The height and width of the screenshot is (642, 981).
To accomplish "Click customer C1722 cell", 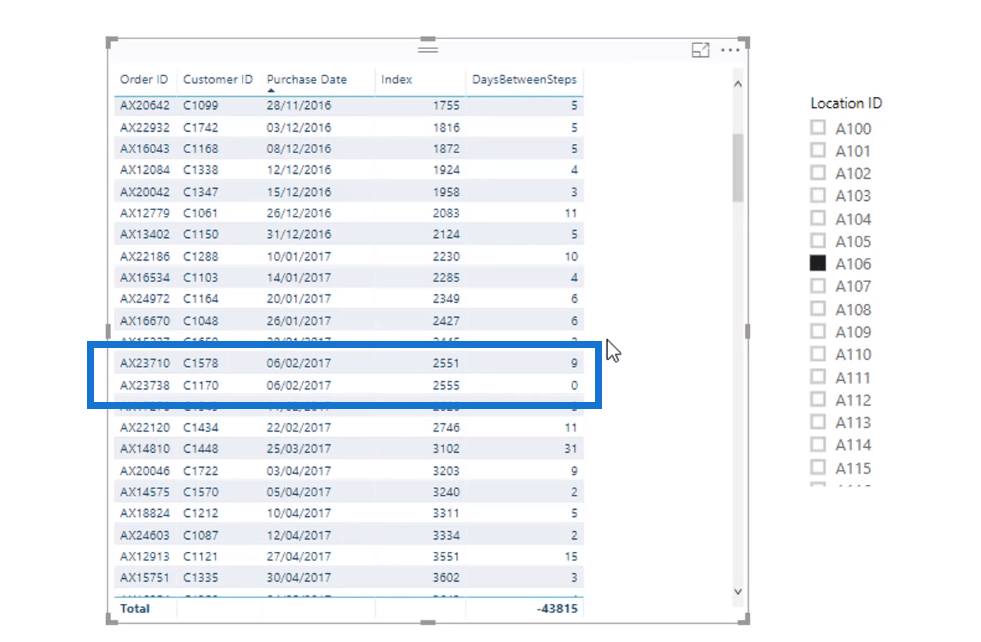I will click(201, 471).
